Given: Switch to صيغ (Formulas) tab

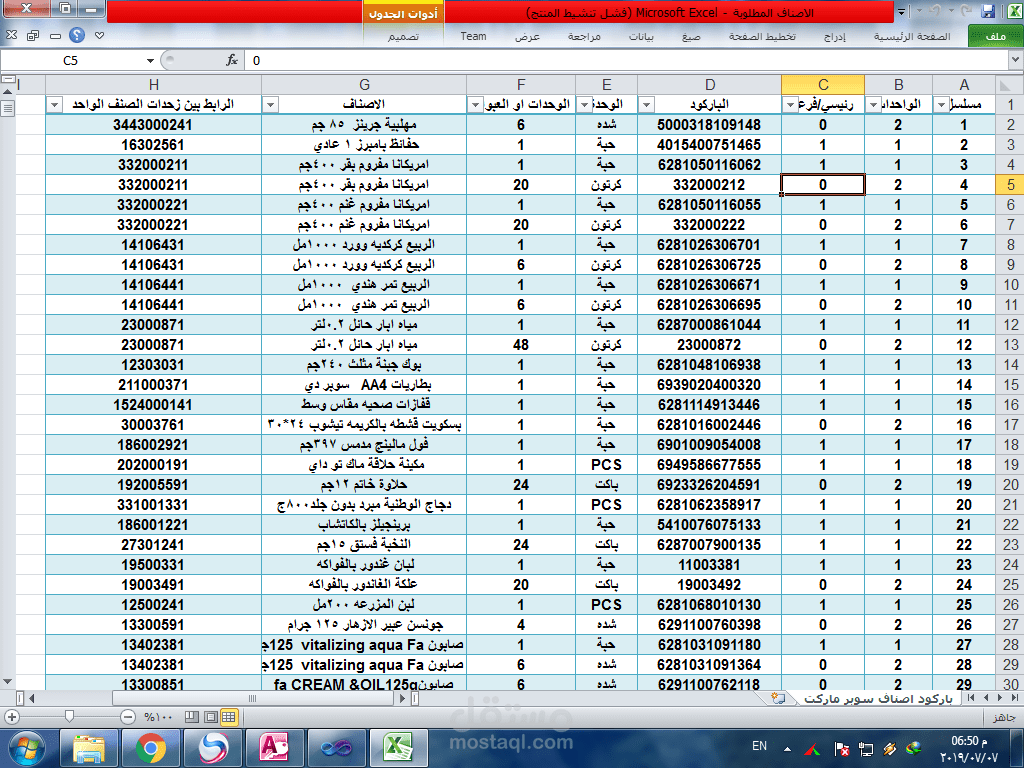Looking at the screenshot, I should (691, 37).
